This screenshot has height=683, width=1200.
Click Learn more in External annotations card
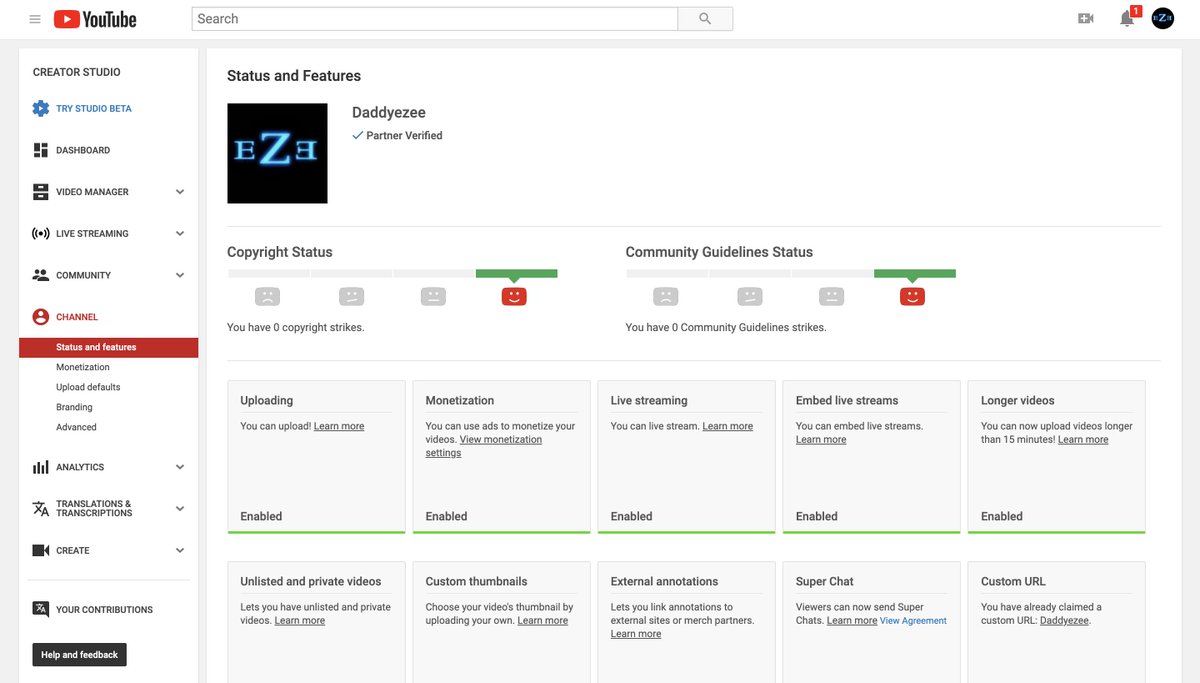click(x=636, y=634)
